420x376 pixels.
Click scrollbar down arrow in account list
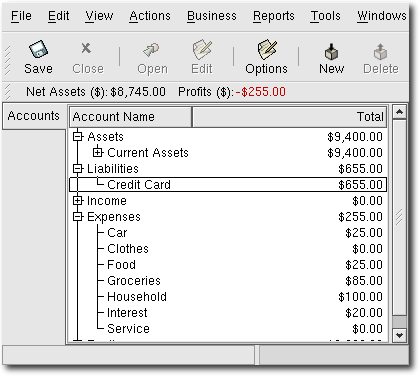(x=399, y=335)
